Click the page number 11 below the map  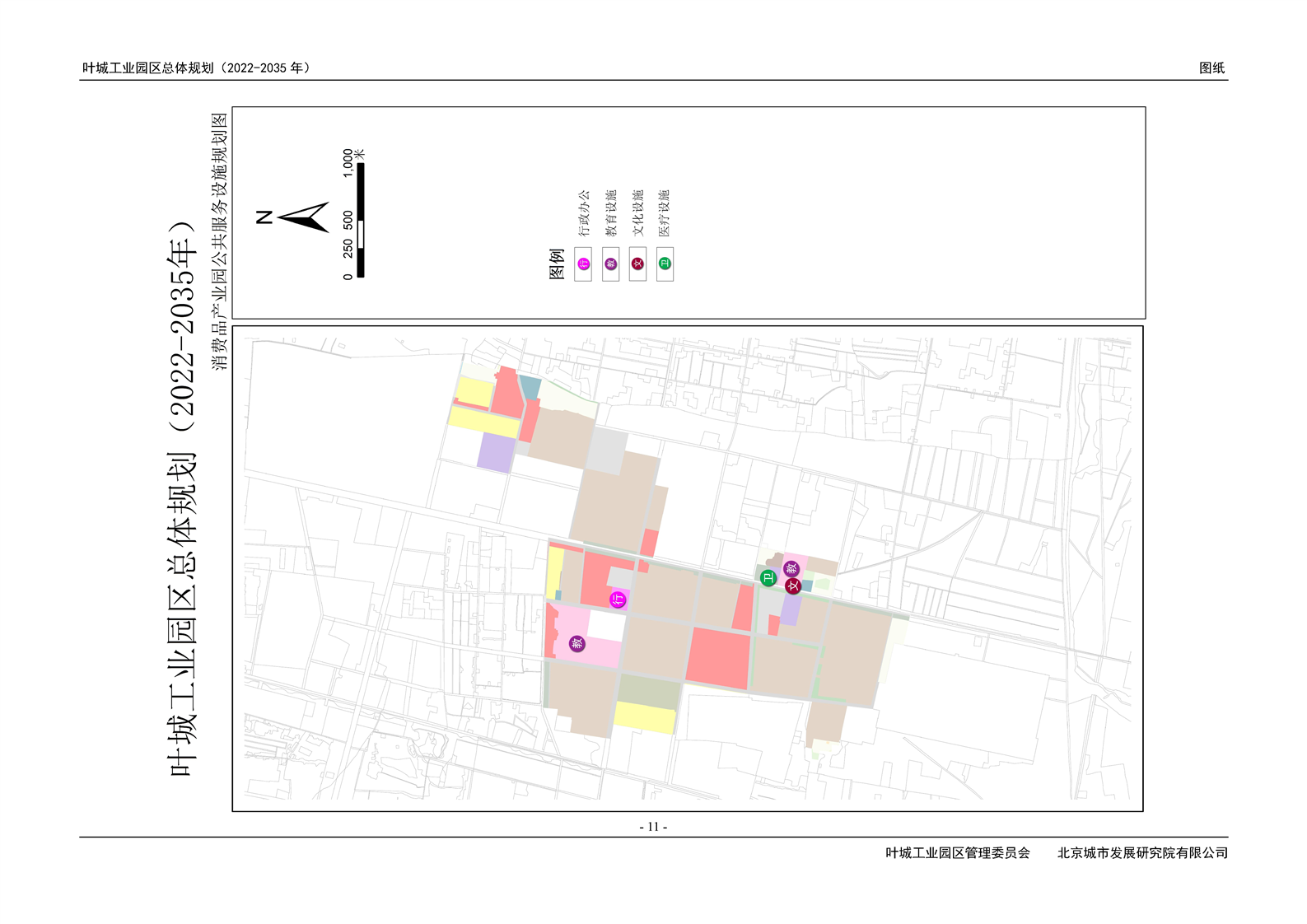(653, 827)
